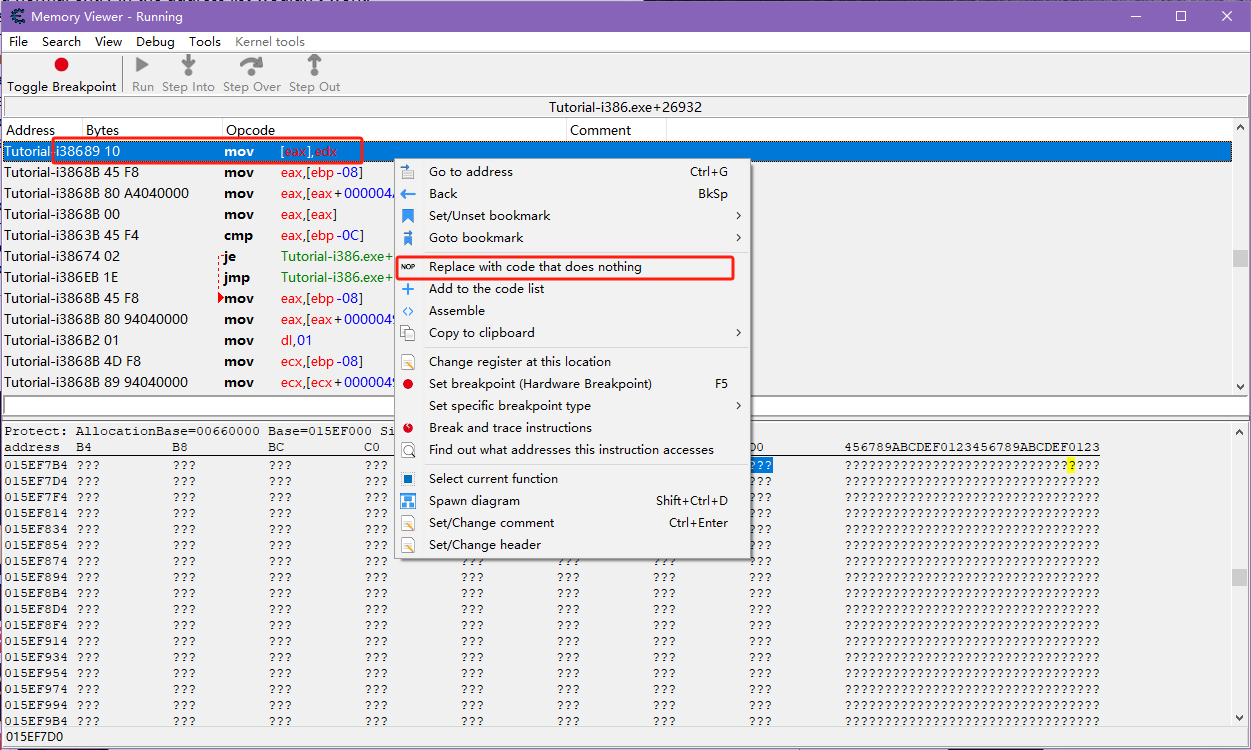Click the Break and trace icon
Image resolution: width=1251 pixels, height=750 pixels.
(408, 428)
